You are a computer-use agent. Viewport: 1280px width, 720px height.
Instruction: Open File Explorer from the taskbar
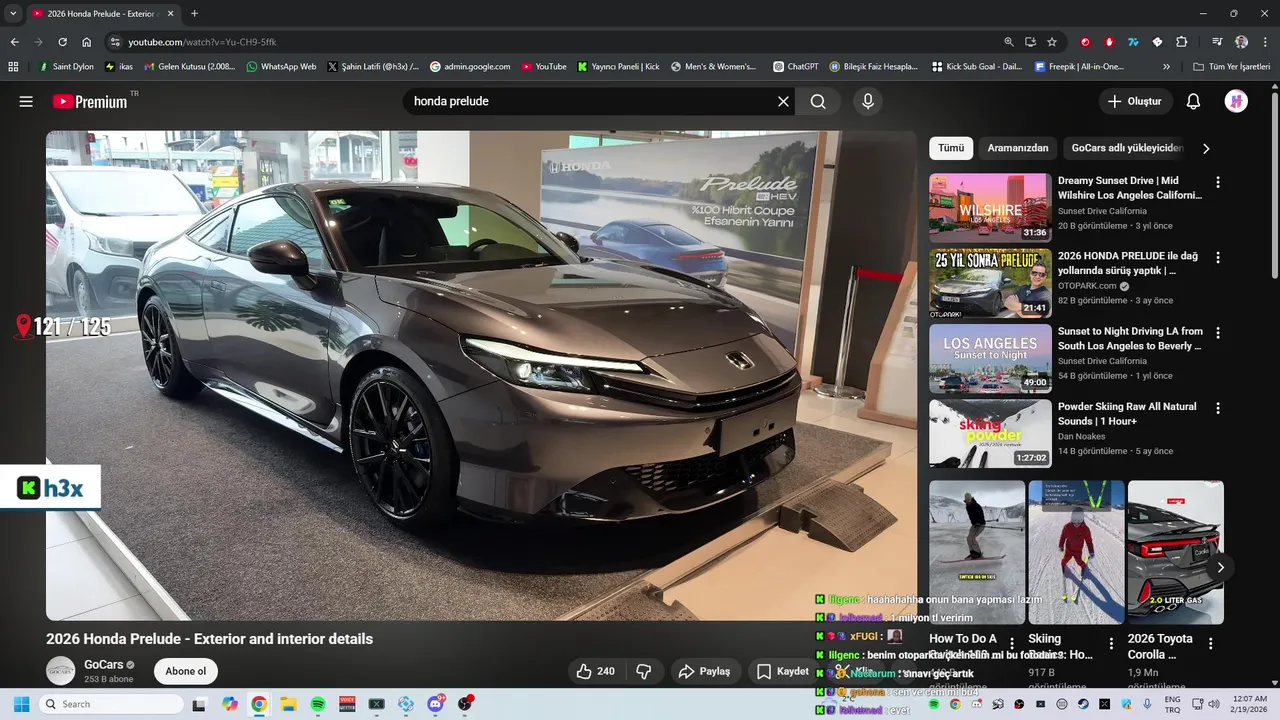click(x=288, y=704)
